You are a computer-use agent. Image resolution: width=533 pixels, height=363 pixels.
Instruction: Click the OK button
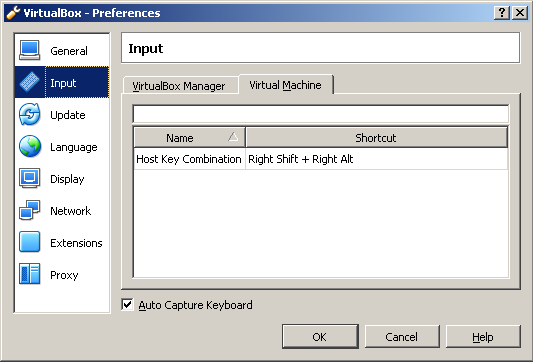pos(320,336)
